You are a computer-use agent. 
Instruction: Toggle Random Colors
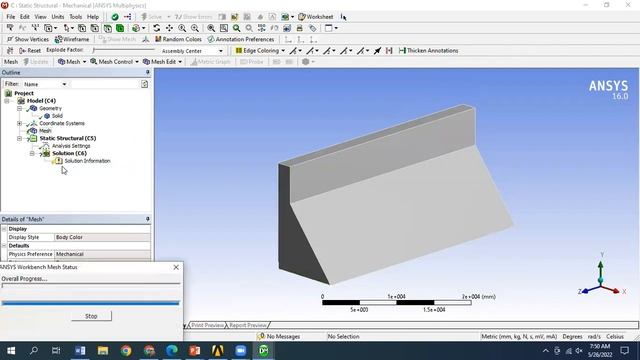178,39
